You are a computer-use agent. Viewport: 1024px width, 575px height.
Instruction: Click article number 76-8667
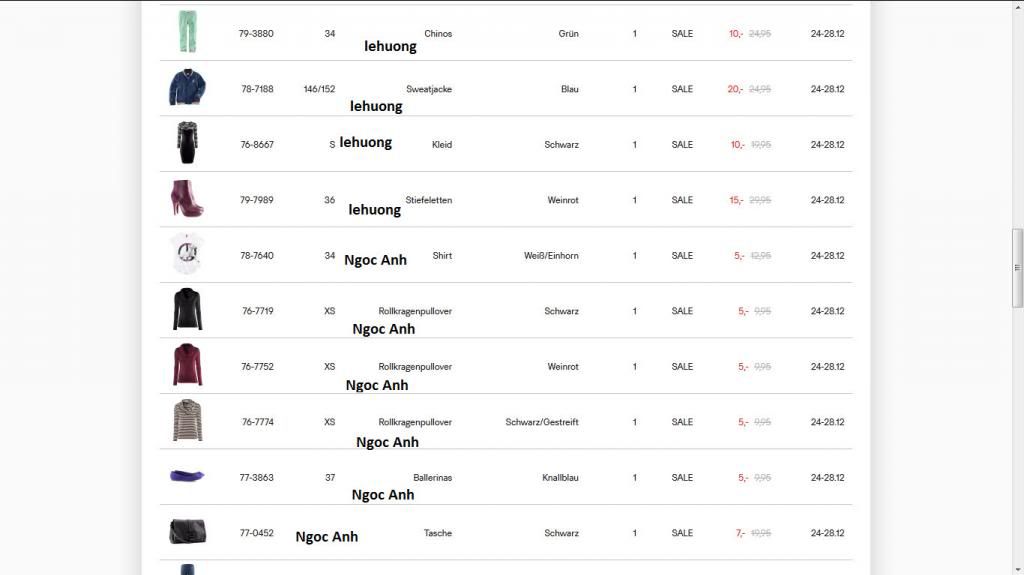click(256, 145)
